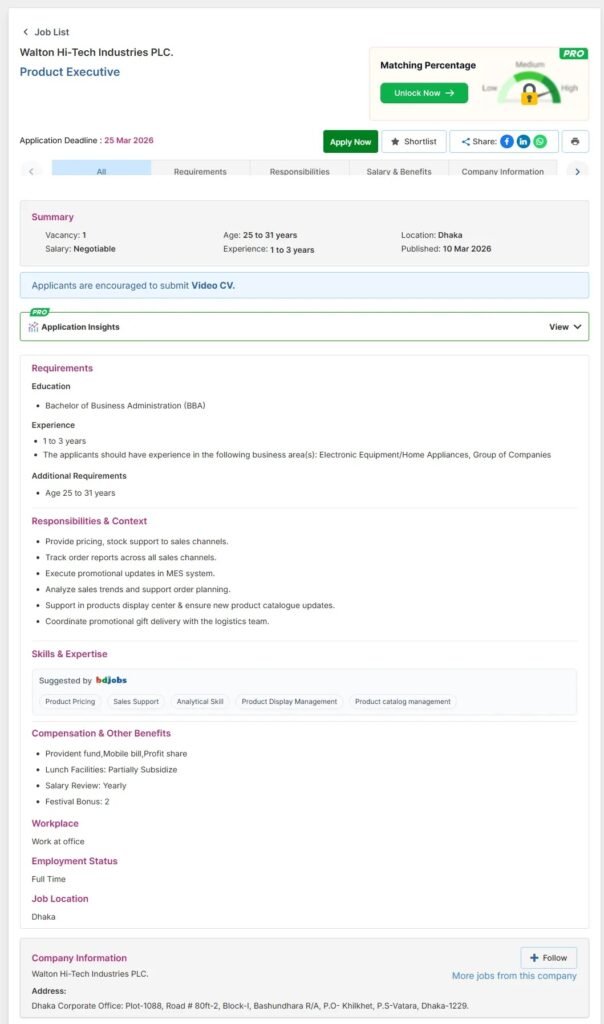Click the Apply Now button
The image size is (604, 1024).
click(x=350, y=142)
